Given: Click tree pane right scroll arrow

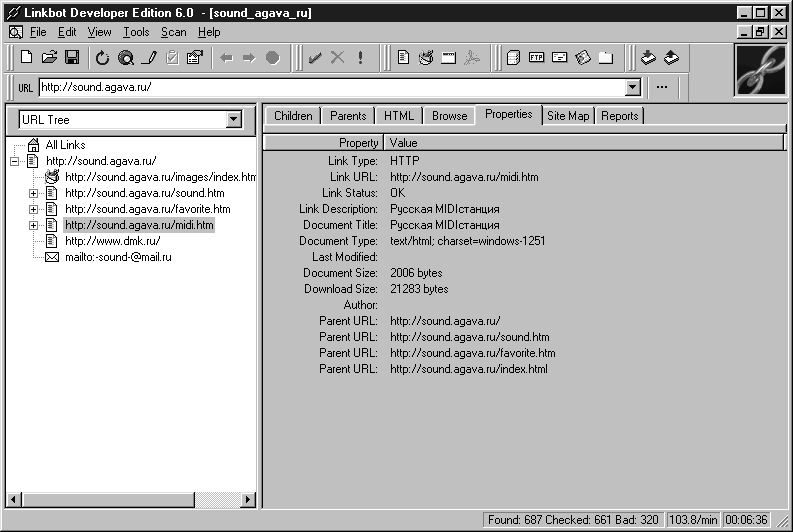Looking at the screenshot, I should click(x=248, y=500).
